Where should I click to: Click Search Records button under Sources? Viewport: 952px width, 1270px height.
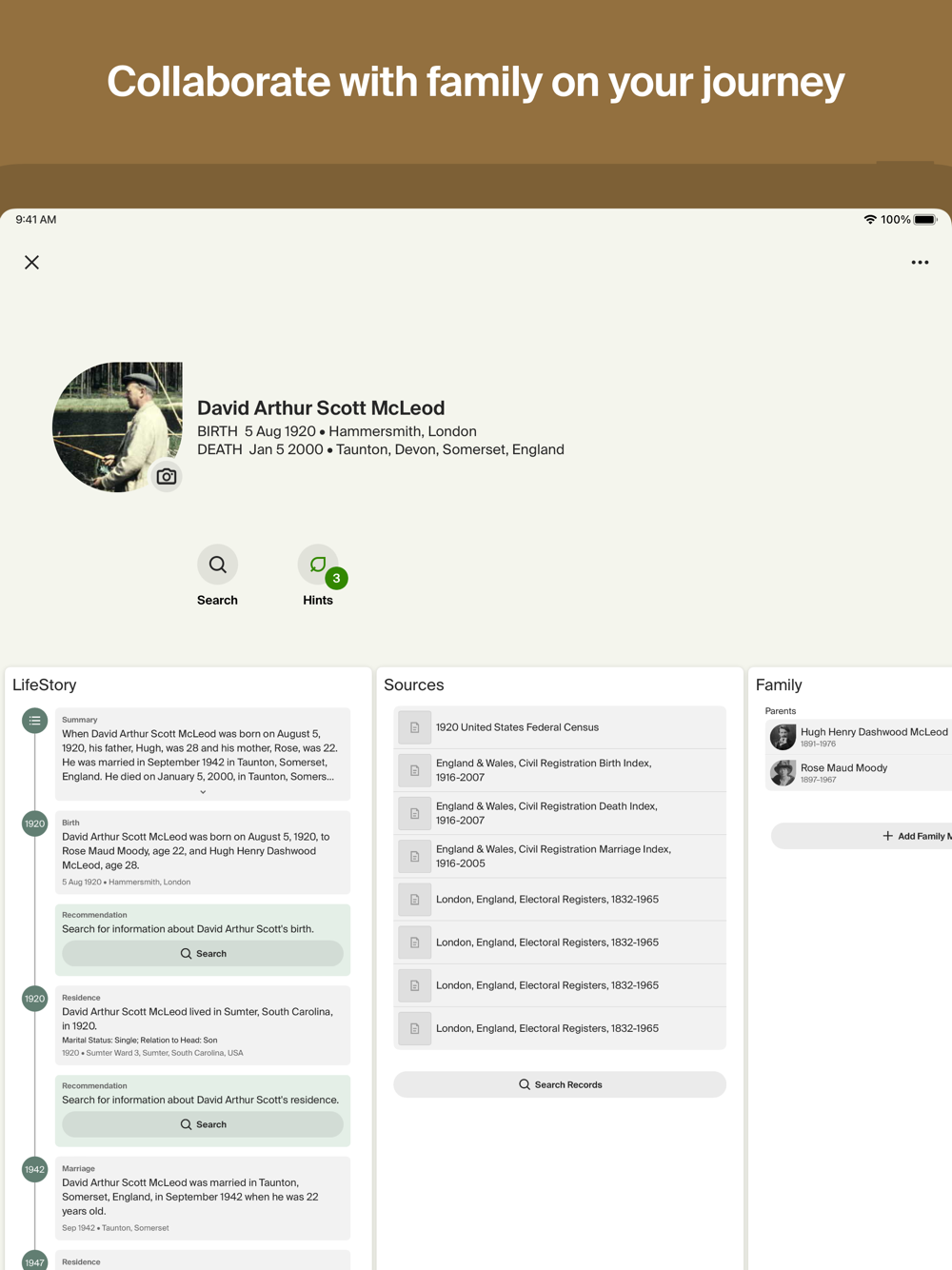(560, 1084)
